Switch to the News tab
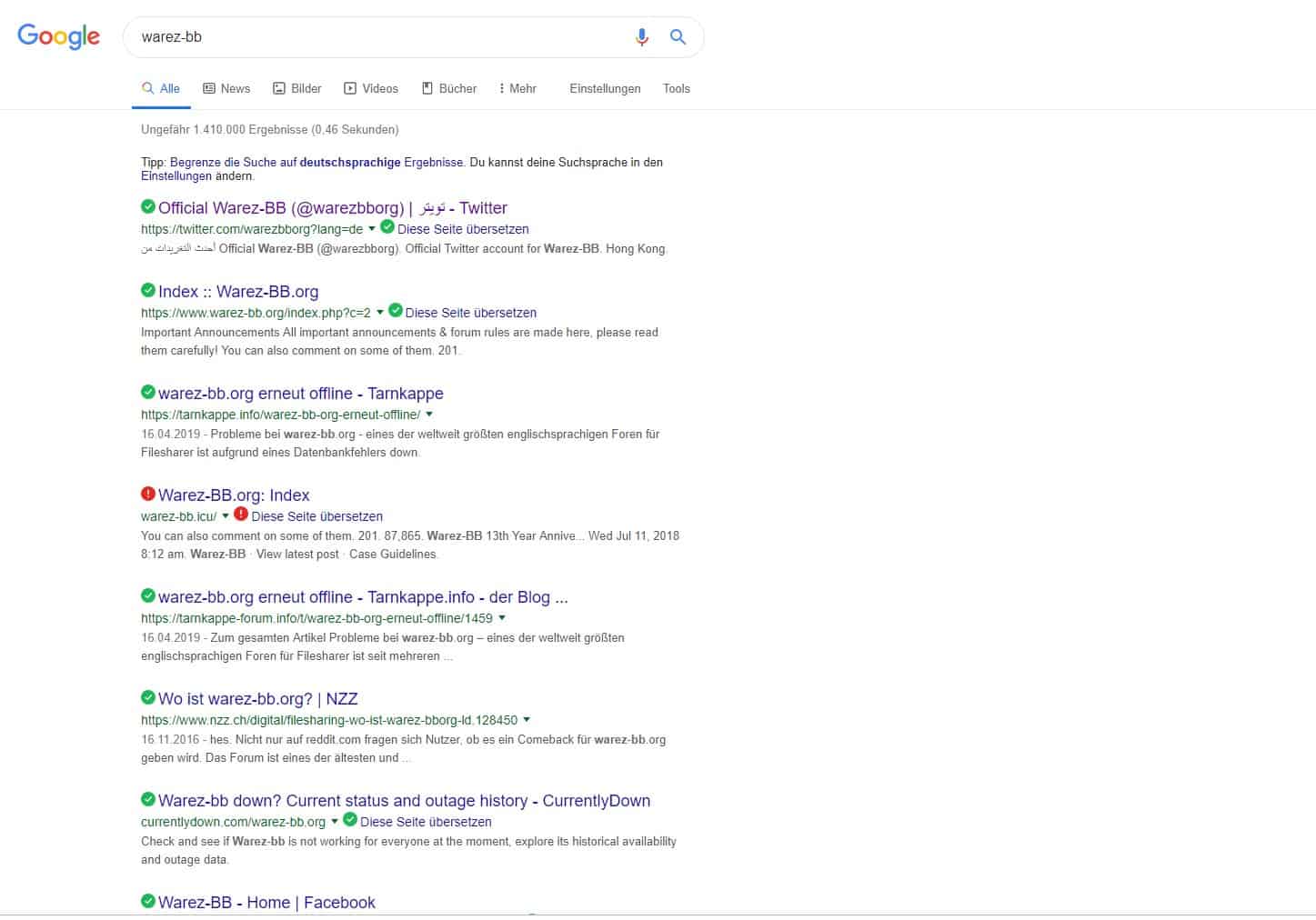 click(226, 88)
